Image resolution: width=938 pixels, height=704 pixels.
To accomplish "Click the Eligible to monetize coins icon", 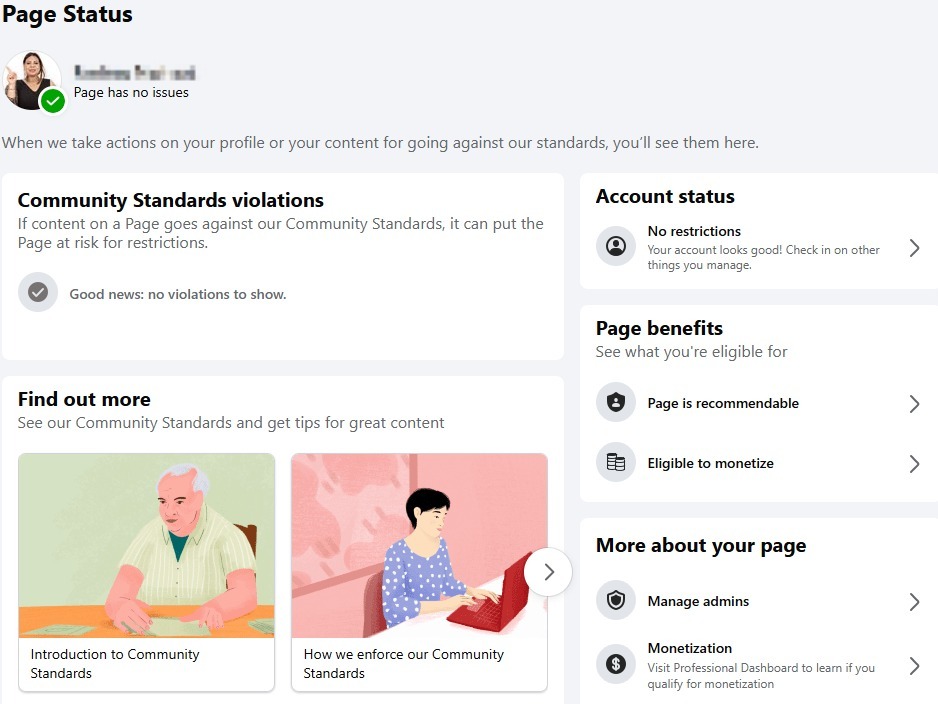I will [x=616, y=462].
